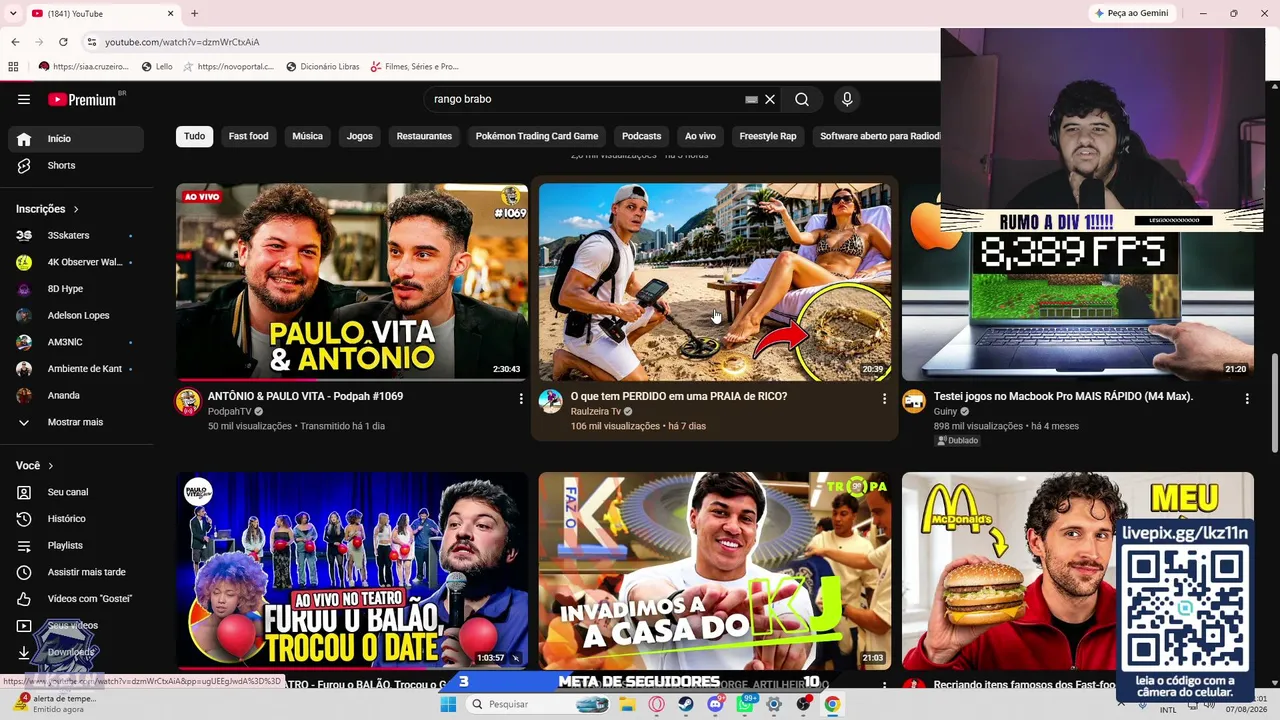Click the PAULO VITA & ANTÔNIO live thumbnail
1280x720 pixels.
(x=352, y=281)
